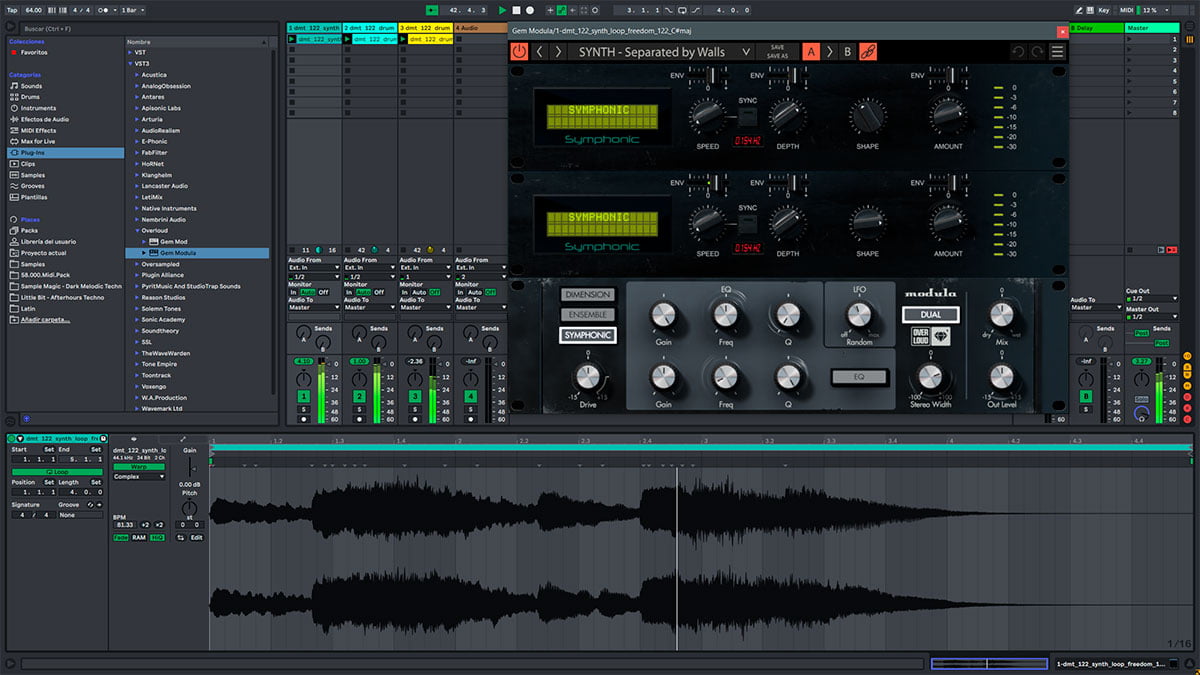Undo last change in Gem Modula

[x=1016, y=51]
